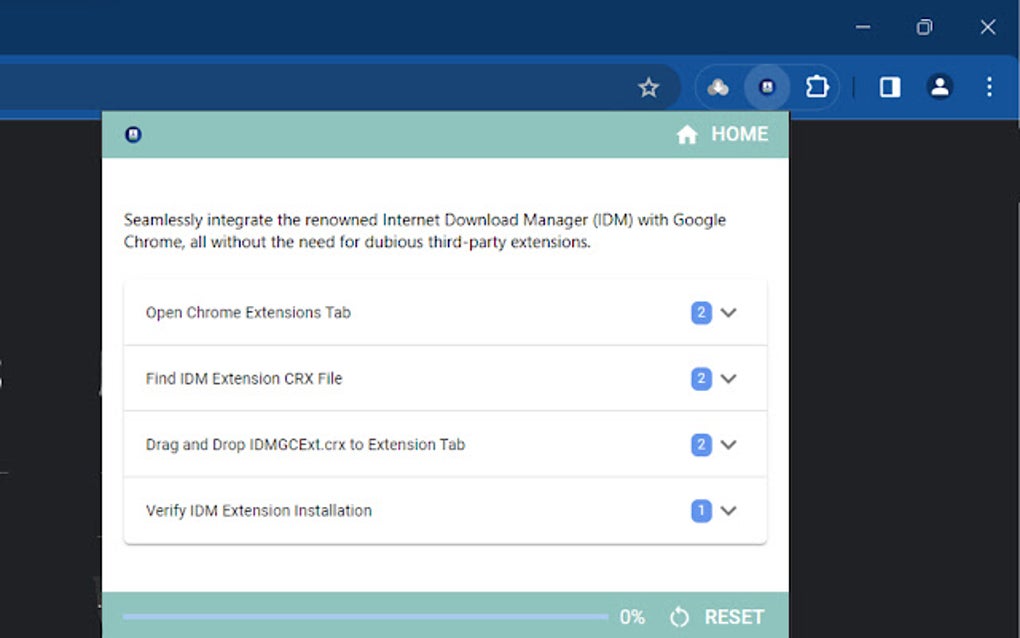This screenshot has height=638, width=1020.
Task: Open the IDM extension from the Chrome toolbar
Action: coord(766,87)
